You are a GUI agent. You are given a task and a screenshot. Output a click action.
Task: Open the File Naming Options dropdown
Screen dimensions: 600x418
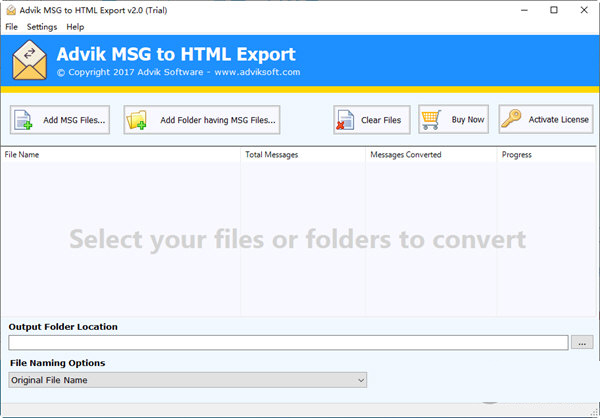188,380
